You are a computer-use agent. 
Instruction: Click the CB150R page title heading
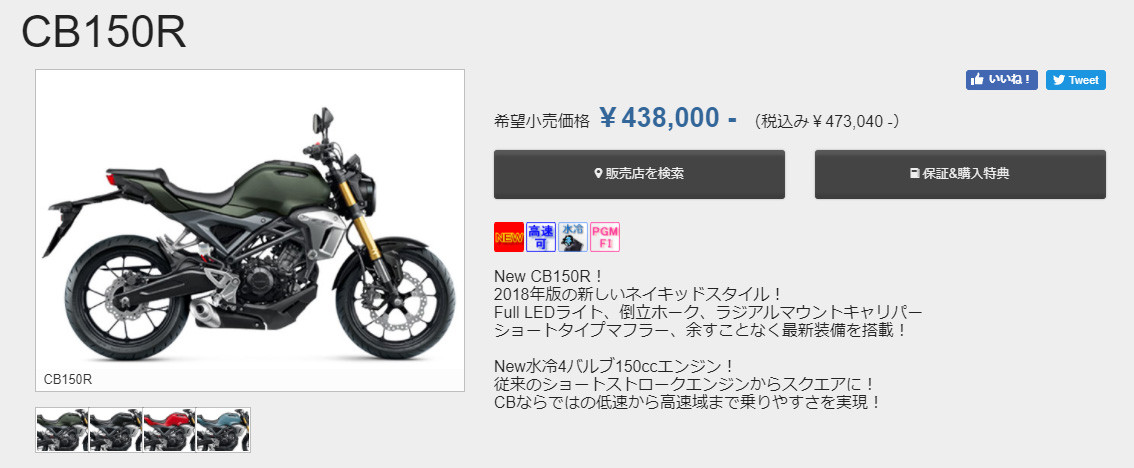pos(103,33)
